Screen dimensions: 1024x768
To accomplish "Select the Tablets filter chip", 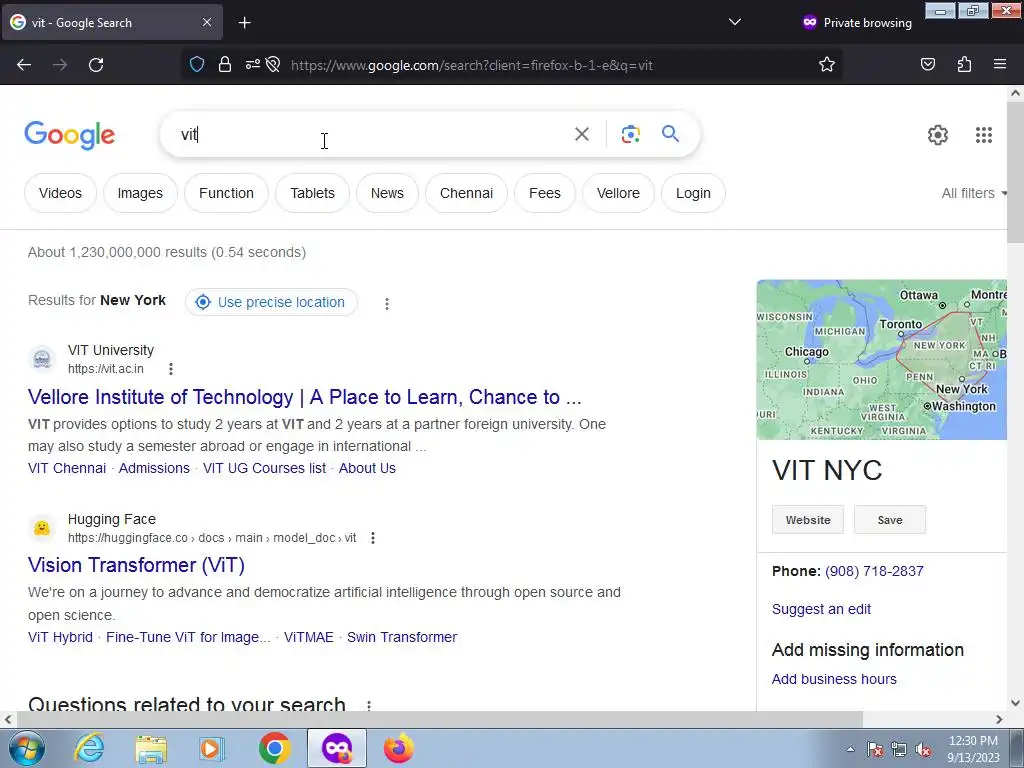I will coord(312,193).
